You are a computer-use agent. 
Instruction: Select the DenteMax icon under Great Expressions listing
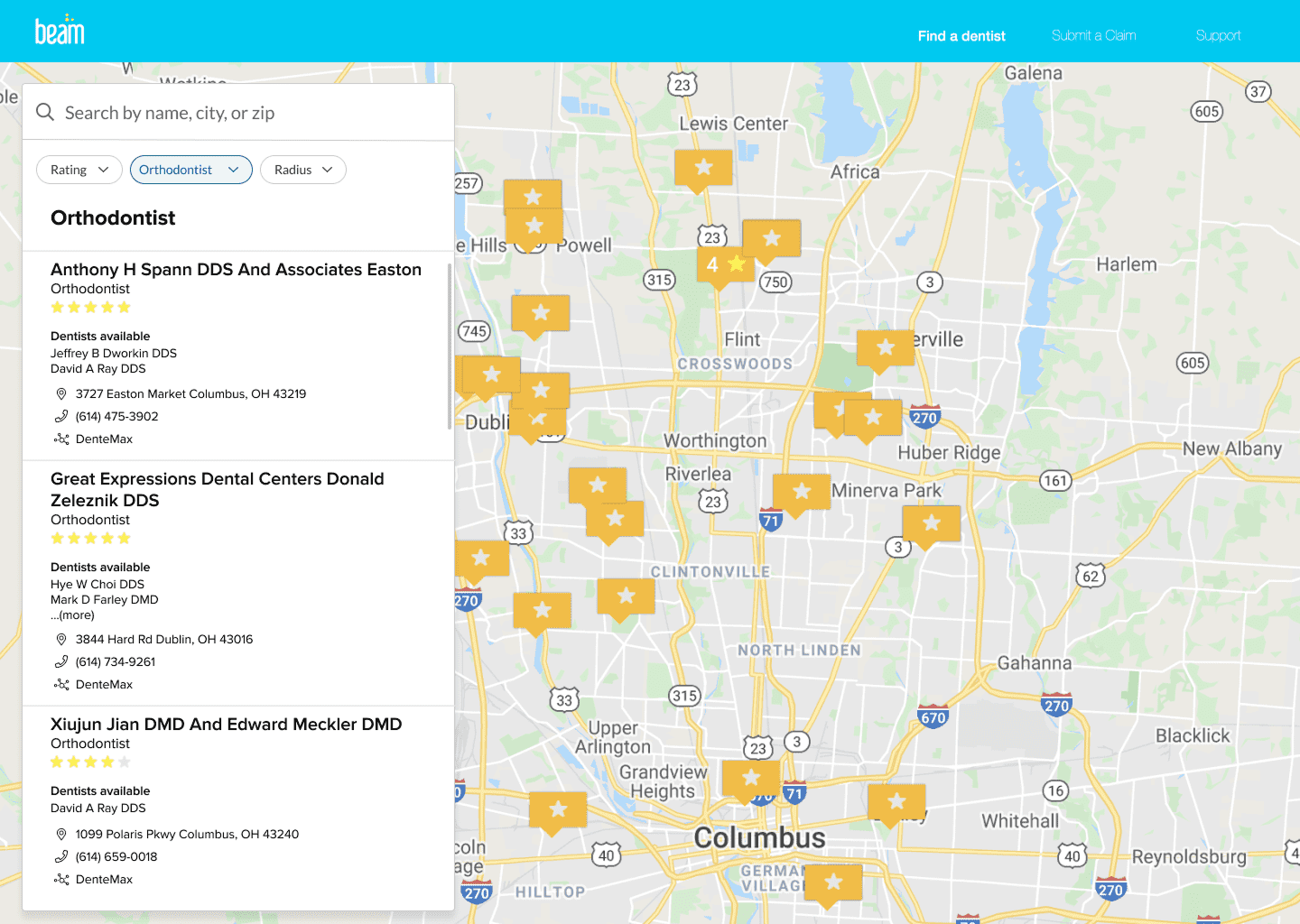tap(61, 684)
